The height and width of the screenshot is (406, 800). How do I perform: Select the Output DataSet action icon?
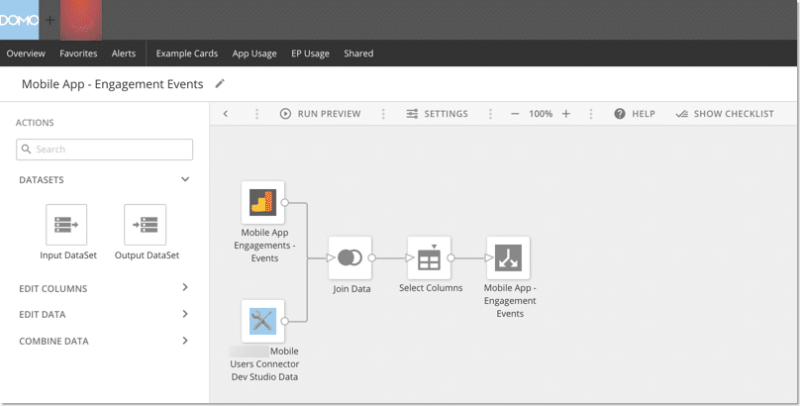145,225
